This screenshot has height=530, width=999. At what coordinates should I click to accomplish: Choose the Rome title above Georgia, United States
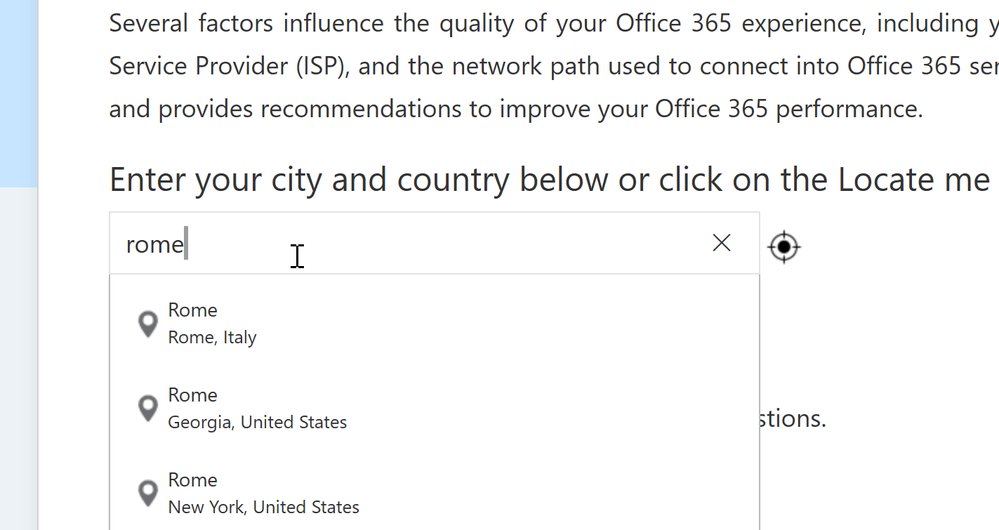click(x=192, y=395)
